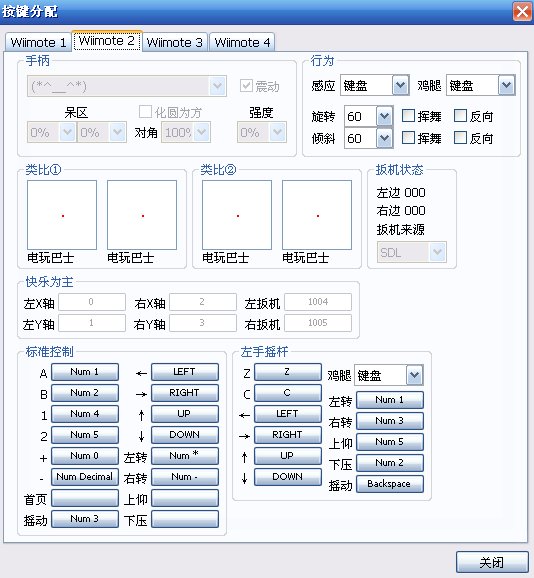Click the UP mapping in 标准控制

coord(185,414)
